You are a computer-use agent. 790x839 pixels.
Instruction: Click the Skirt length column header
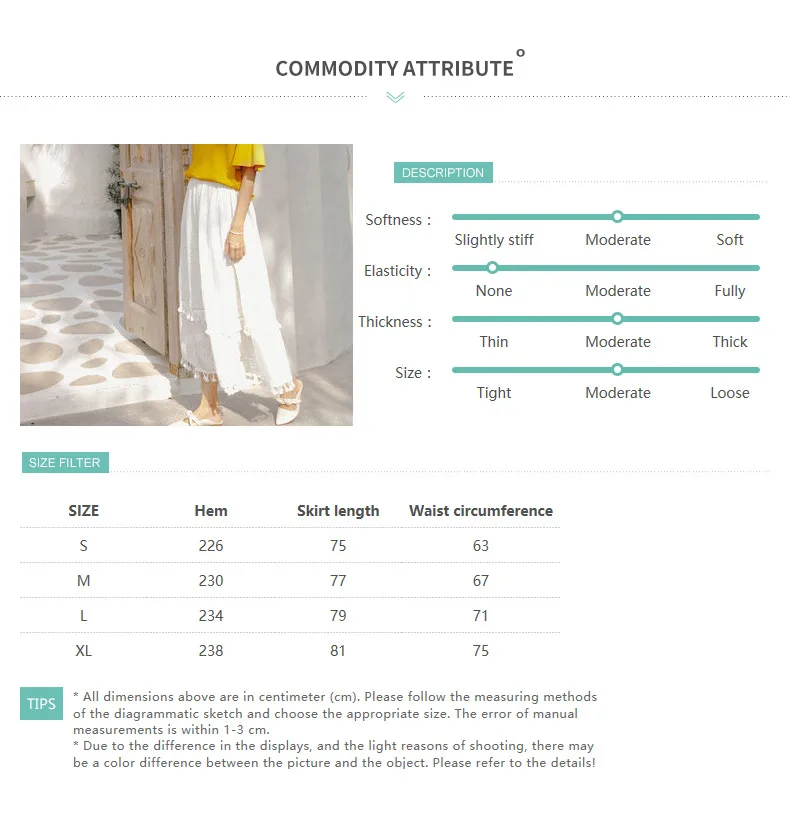338,511
